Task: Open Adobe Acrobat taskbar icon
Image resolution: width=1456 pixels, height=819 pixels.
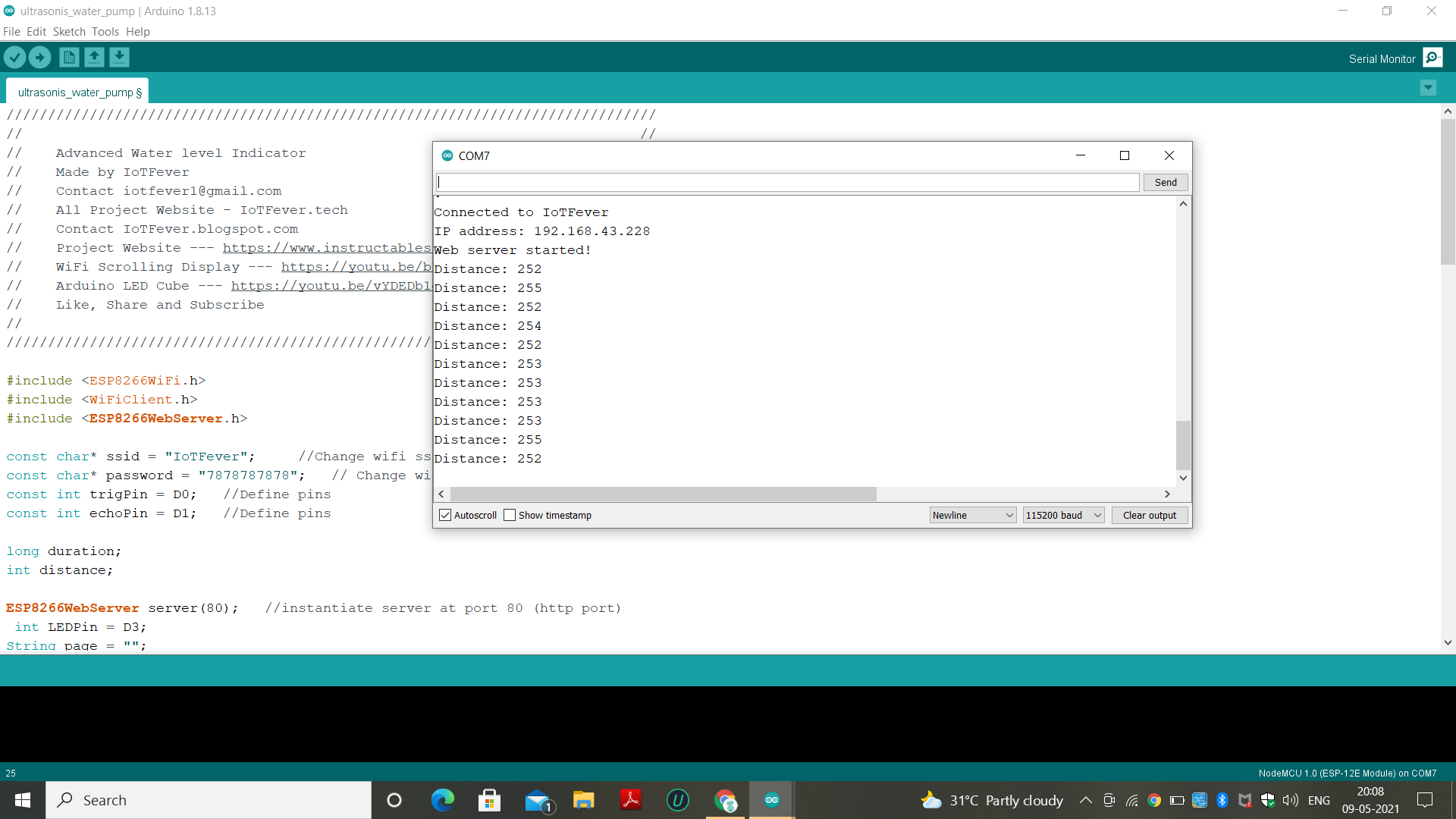Action: tap(630, 800)
